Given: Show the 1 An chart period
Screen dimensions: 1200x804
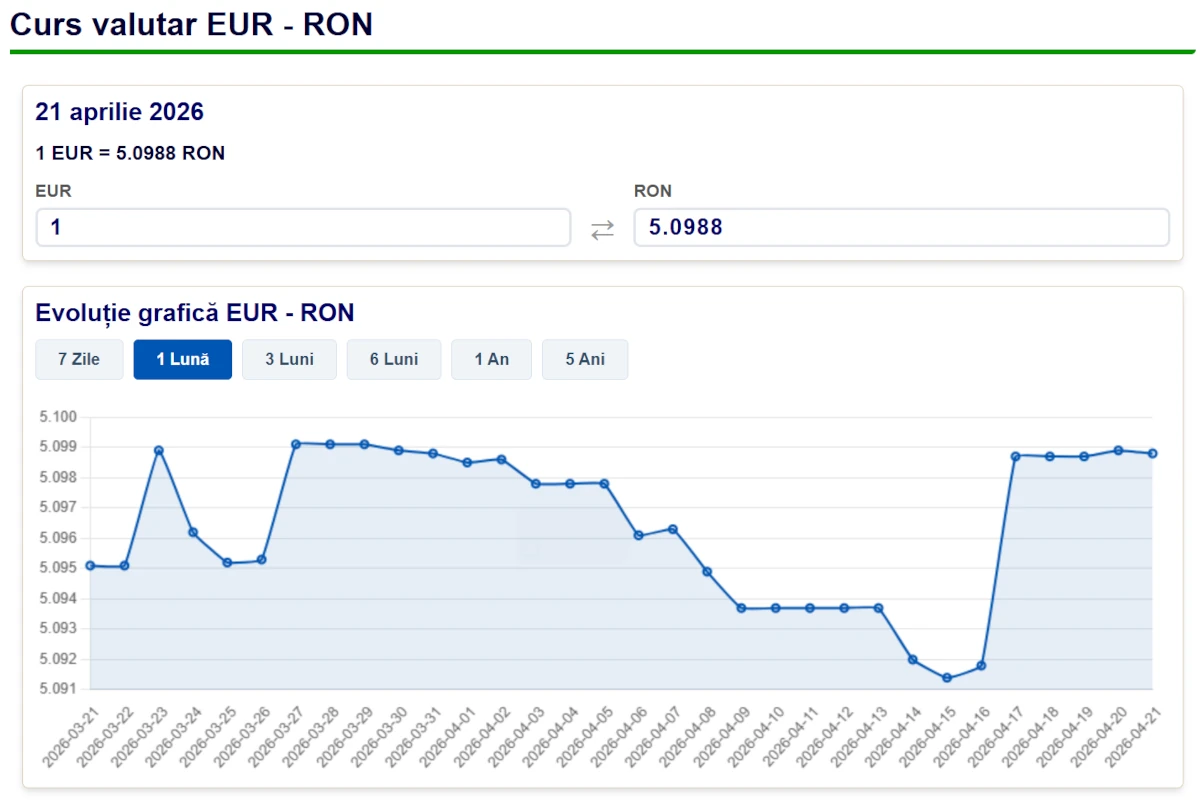Looking at the screenshot, I should tap(491, 360).
